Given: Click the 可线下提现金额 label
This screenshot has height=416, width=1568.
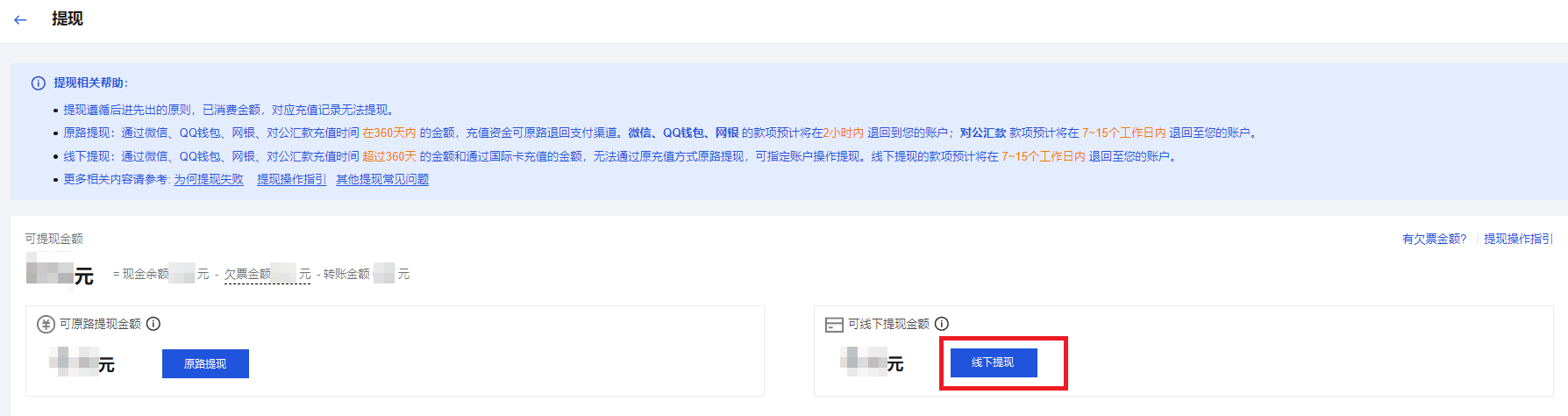Looking at the screenshot, I should coord(888,324).
